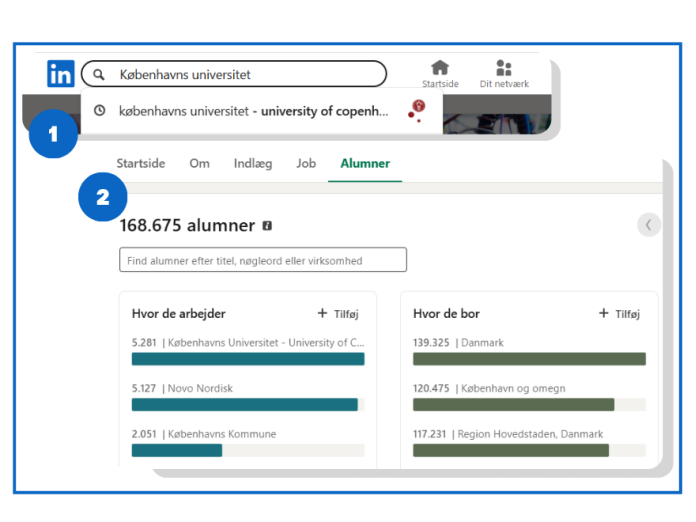Open the Dit netværk people icon

[504, 68]
